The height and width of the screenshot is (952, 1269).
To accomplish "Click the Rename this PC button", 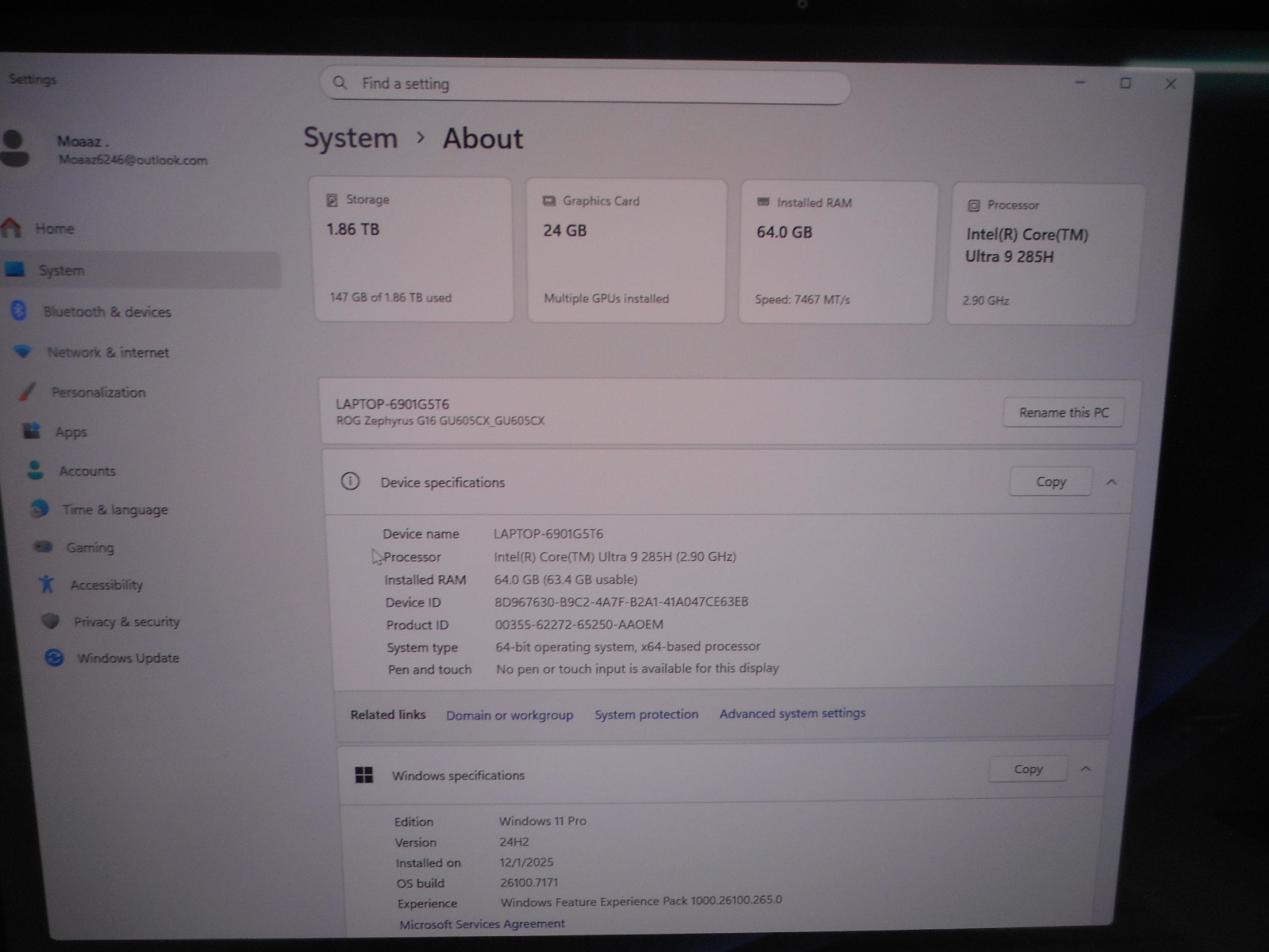I will pos(1063,413).
